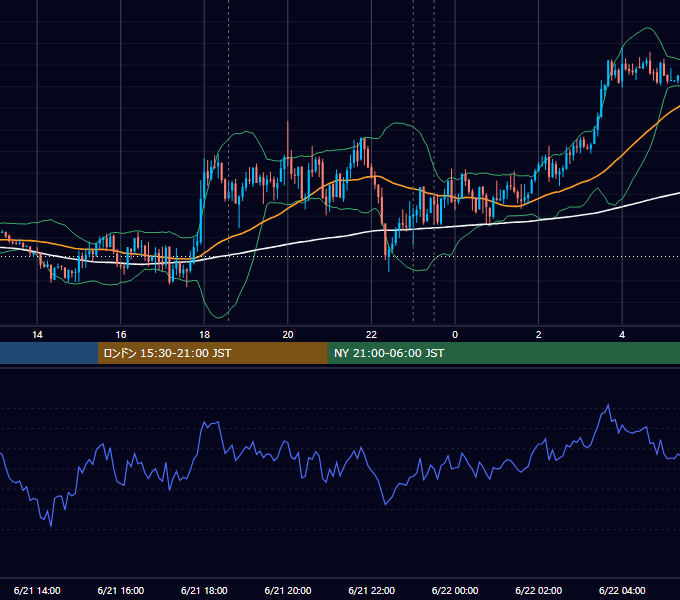Click the 2 hour label on the price chart axis

(x=539, y=335)
